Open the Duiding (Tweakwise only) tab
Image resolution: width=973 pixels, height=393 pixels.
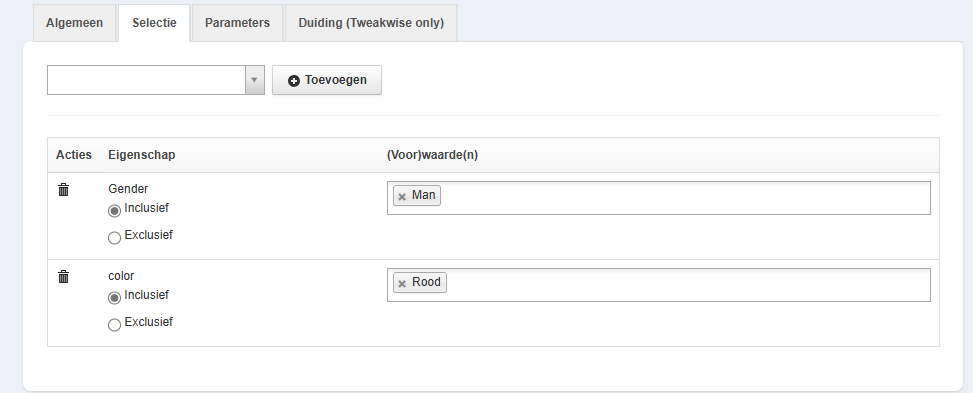[x=371, y=23]
